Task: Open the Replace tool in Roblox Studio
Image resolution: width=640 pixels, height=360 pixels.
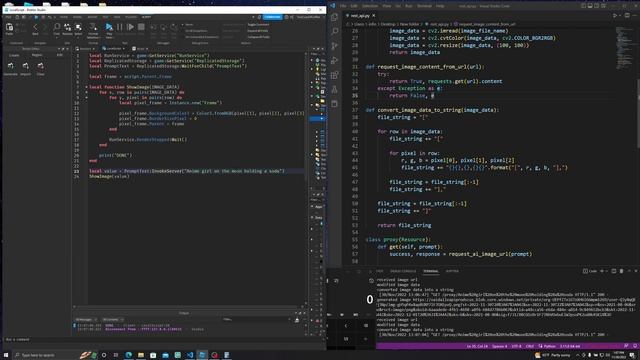Action: pos(67,28)
